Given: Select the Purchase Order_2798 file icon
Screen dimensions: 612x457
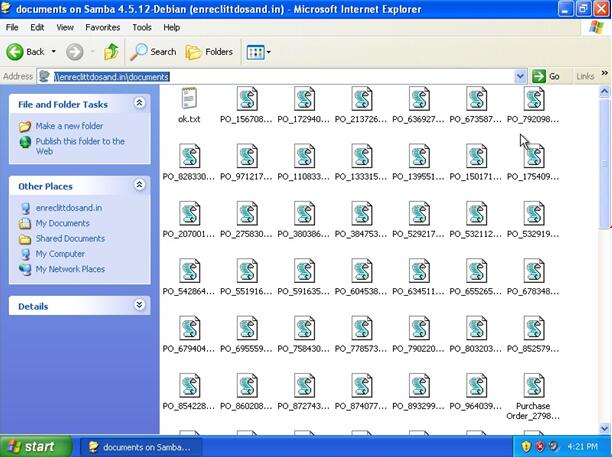Looking at the screenshot, I should click(x=533, y=386).
